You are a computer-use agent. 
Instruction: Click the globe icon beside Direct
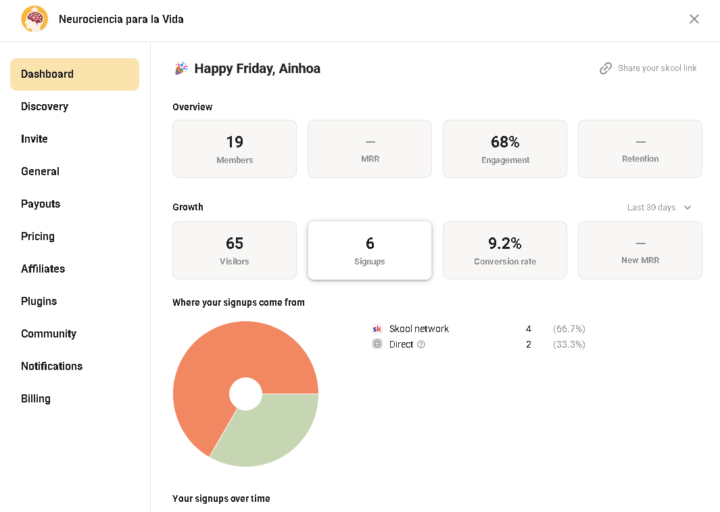377,344
